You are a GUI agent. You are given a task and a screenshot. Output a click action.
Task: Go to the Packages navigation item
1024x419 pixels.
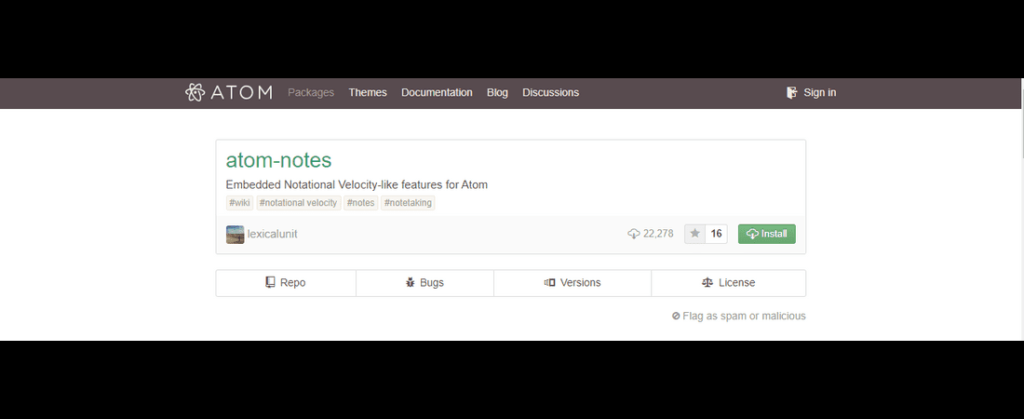pyautogui.click(x=311, y=93)
